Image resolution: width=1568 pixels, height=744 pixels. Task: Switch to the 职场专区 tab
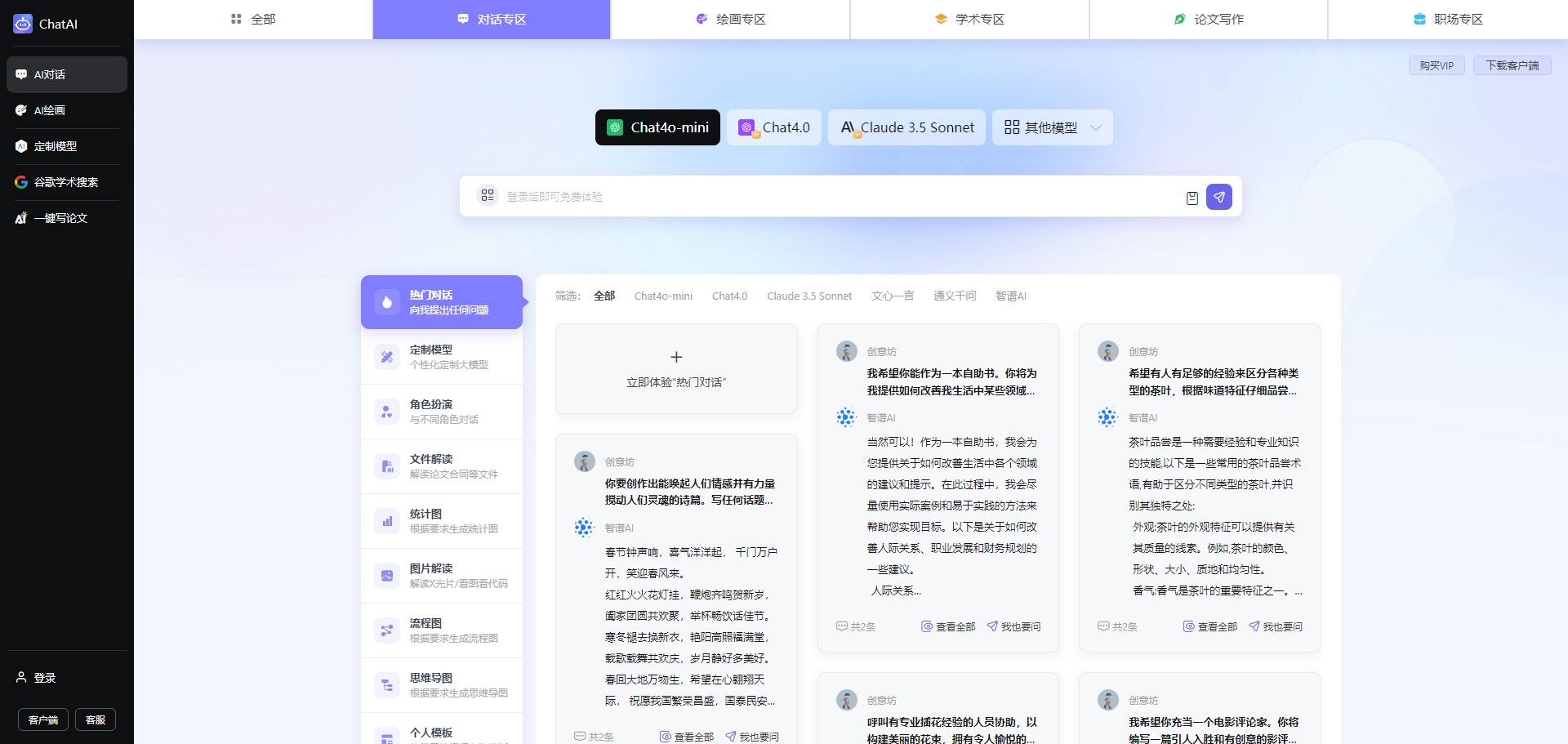point(1448,19)
